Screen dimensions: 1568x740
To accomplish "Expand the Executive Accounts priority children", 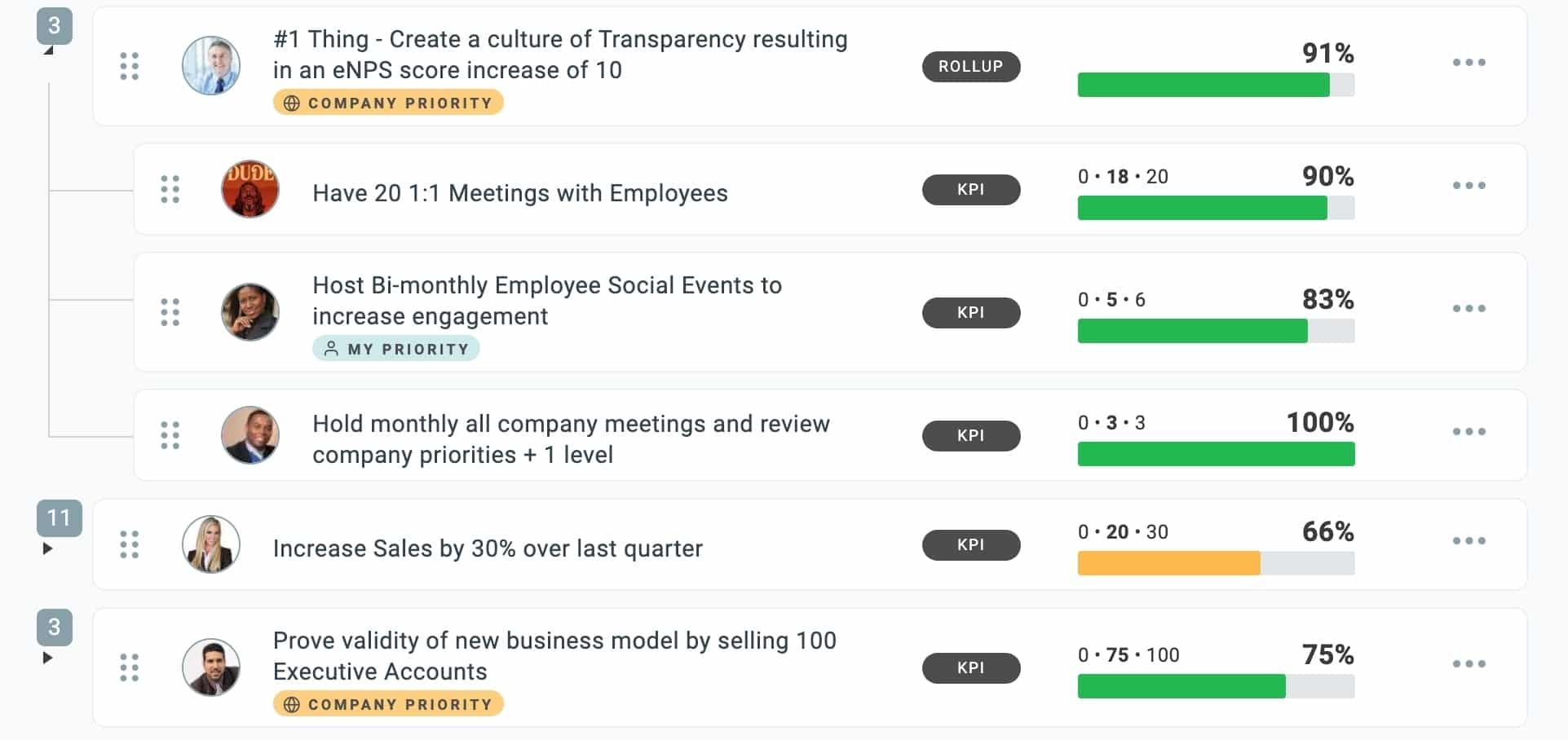I will tap(47, 658).
